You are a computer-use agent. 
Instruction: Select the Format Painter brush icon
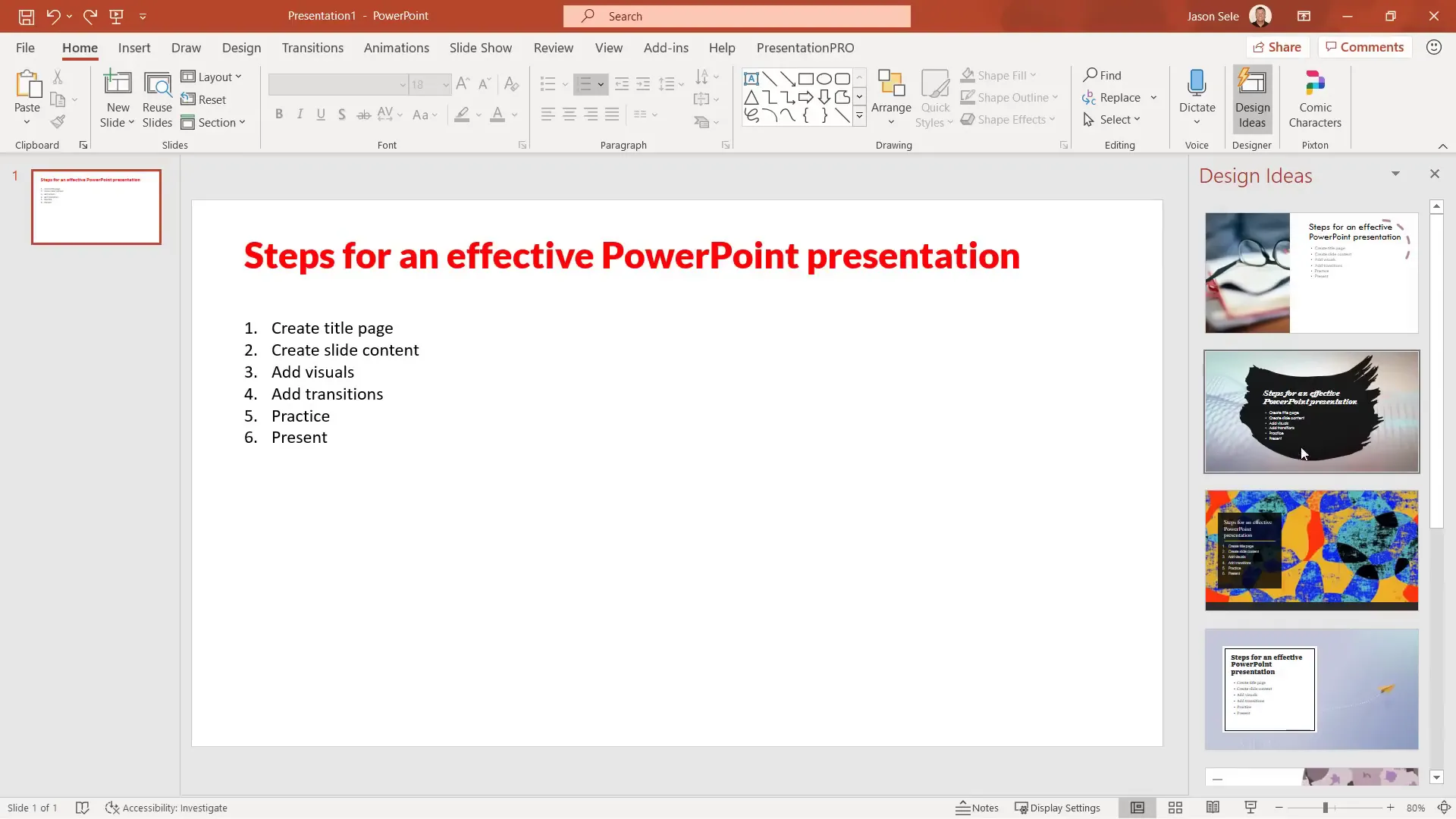click(x=58, y=121)
